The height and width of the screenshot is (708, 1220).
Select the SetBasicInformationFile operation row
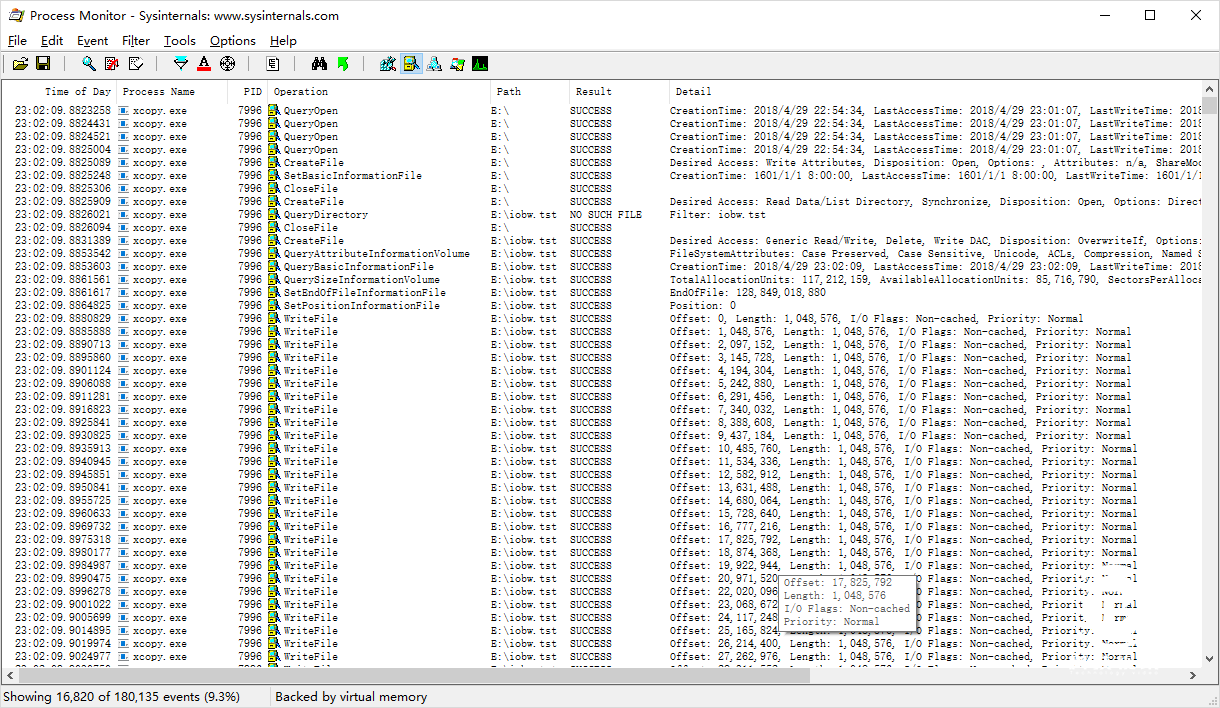pyautogui.click(x=603, y=176)
